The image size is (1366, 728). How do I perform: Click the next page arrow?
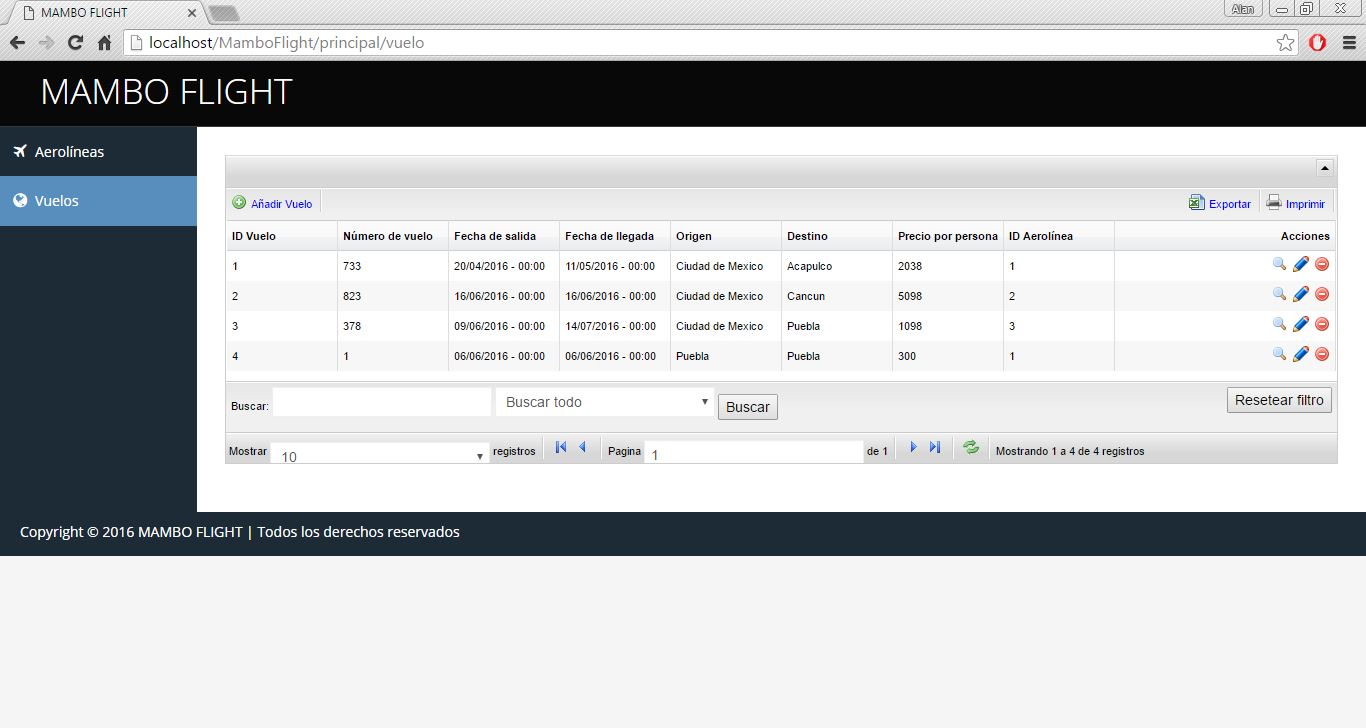tap(913, 447)
